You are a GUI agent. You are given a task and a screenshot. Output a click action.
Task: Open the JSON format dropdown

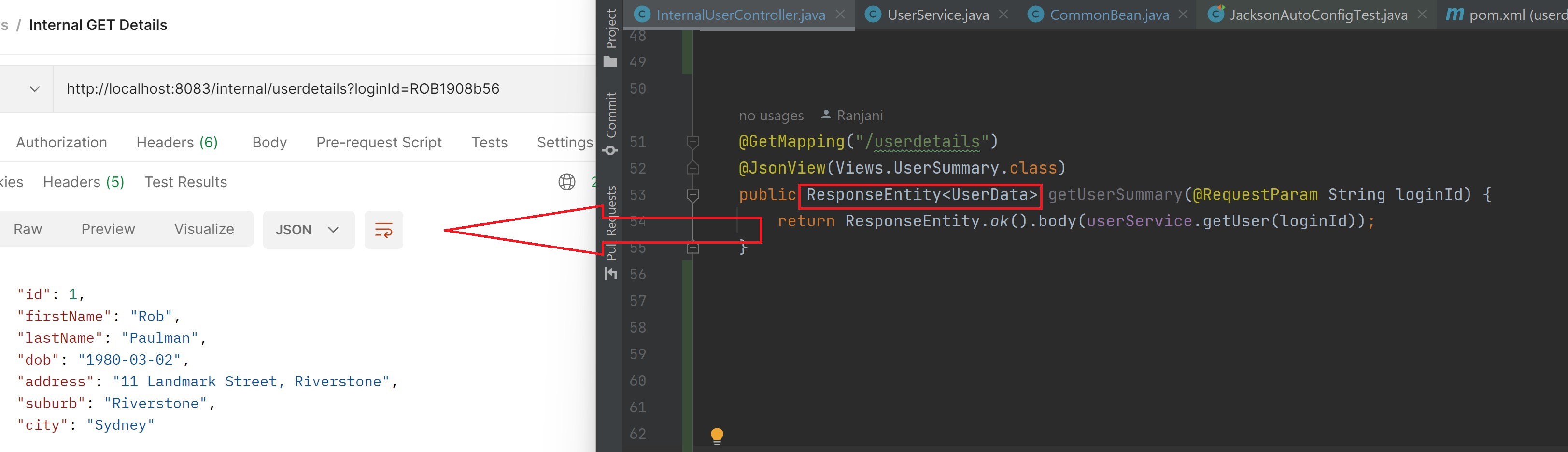pyautogui.click(x=308, y=230)
